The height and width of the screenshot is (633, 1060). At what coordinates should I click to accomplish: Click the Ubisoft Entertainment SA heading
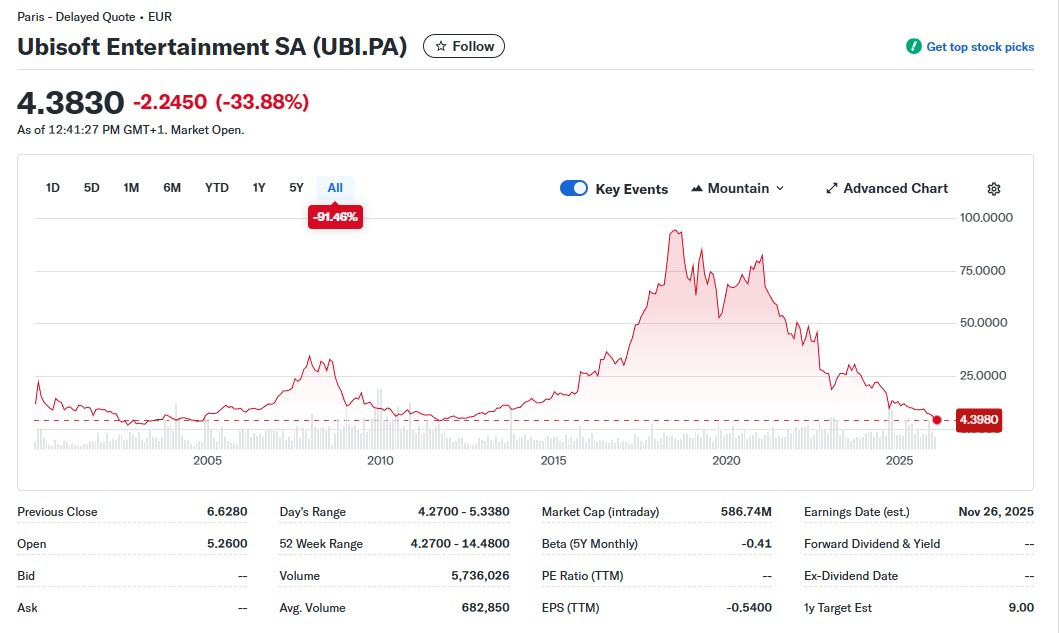pyautogui.click(x=212, y=47)
